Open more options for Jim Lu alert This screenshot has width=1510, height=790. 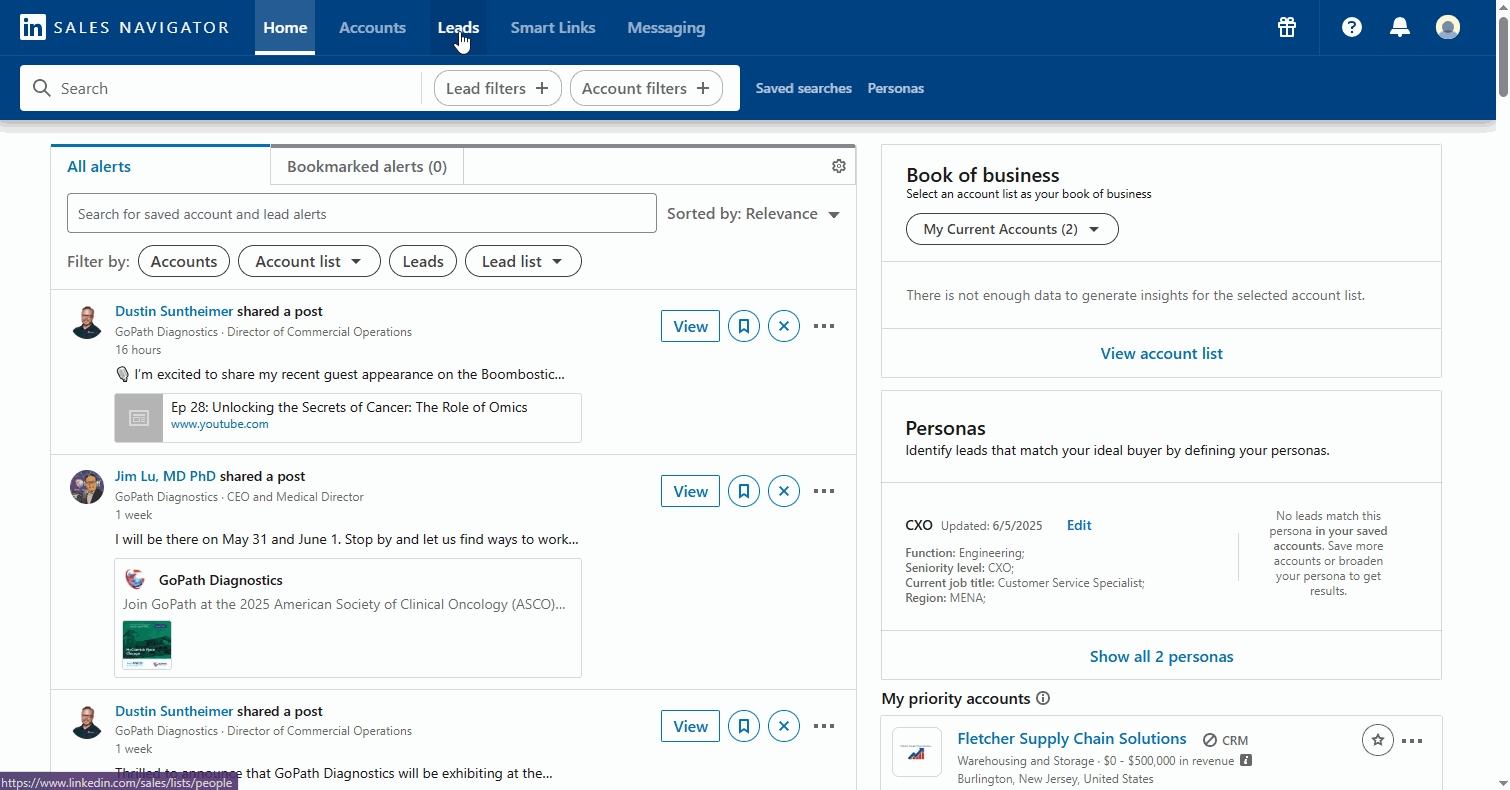824,491
